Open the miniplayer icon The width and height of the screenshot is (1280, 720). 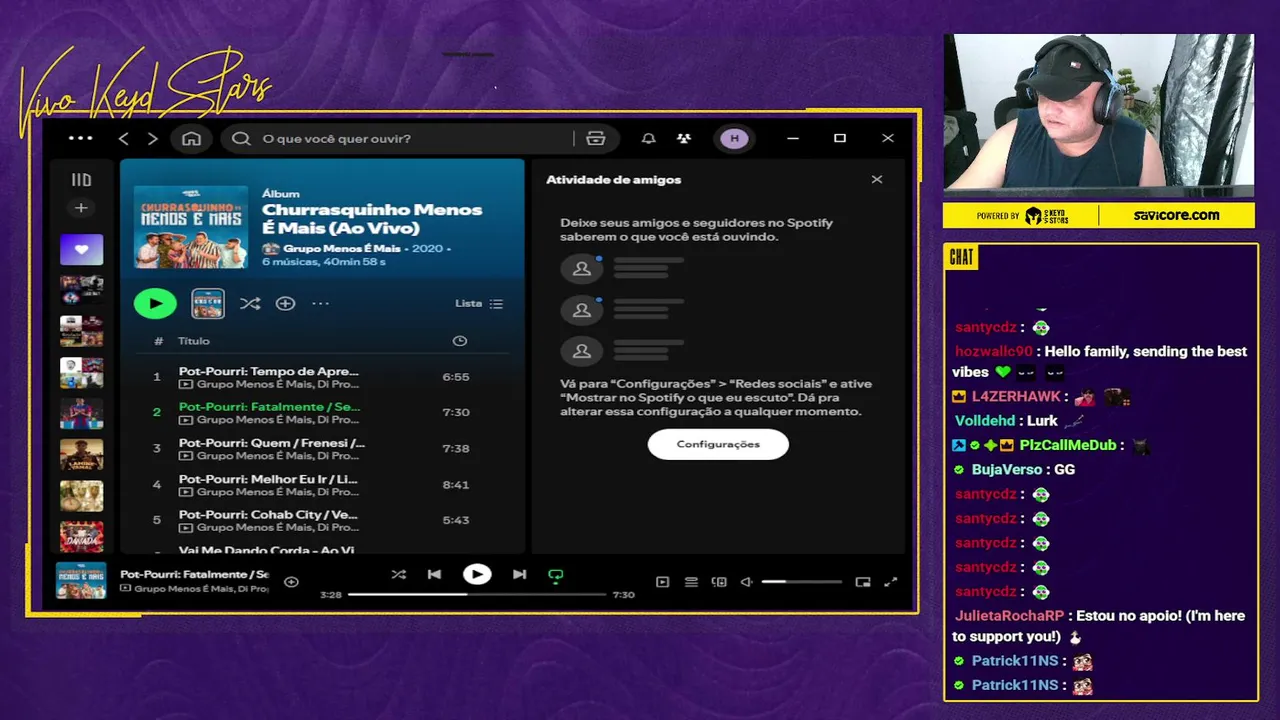tap(863, 582)
